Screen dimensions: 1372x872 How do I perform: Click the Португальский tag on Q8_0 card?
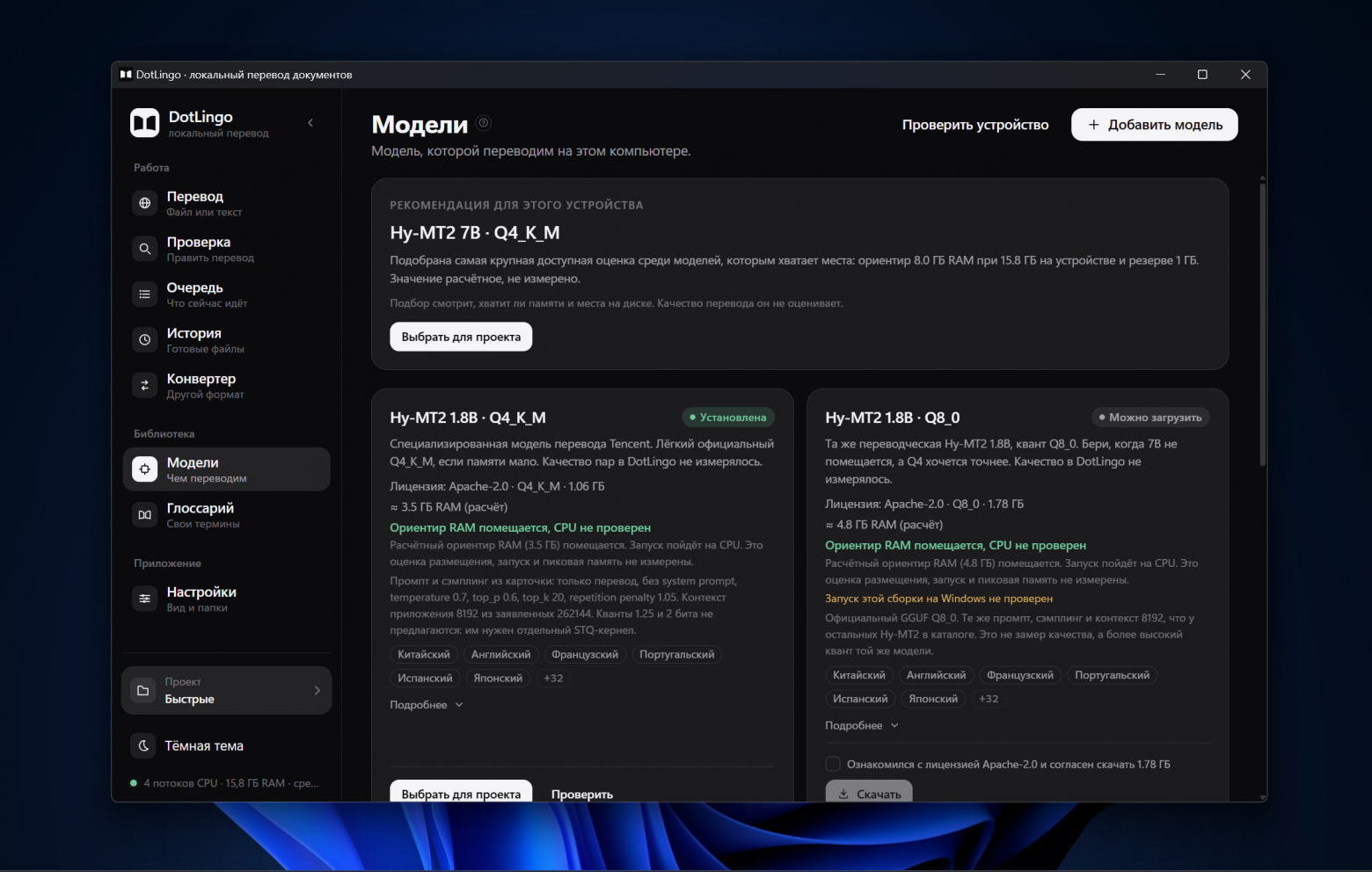tap(1112, 675)
